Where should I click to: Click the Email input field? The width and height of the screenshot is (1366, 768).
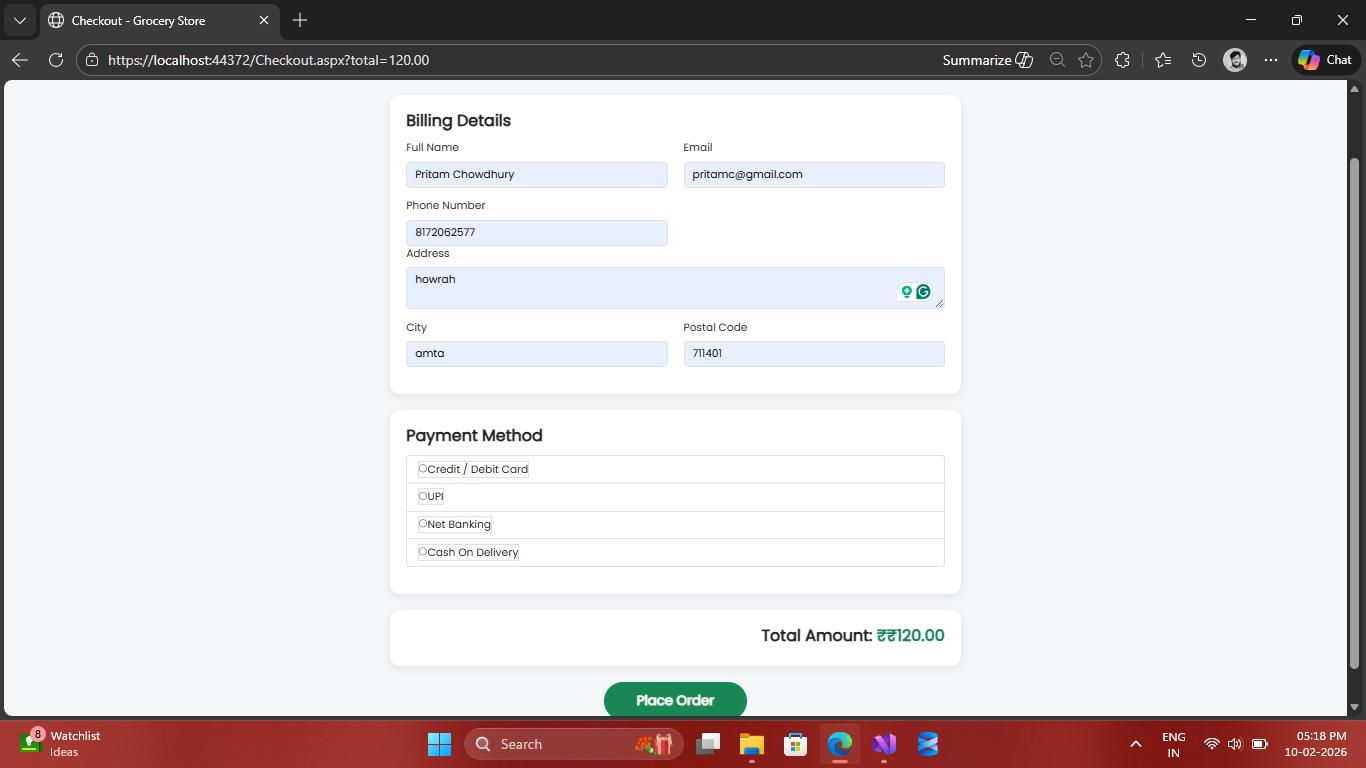click(813, 175)
